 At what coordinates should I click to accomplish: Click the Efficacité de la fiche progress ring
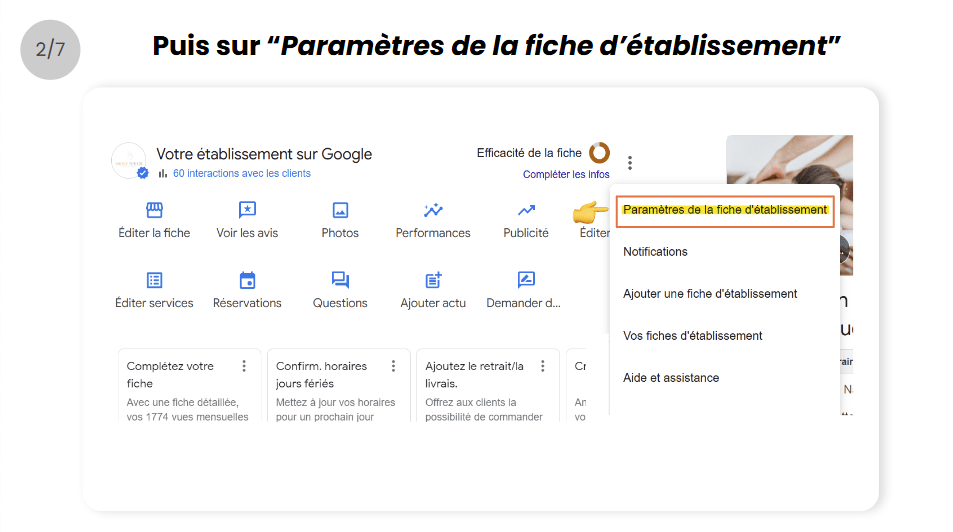[x=599, y=153]
